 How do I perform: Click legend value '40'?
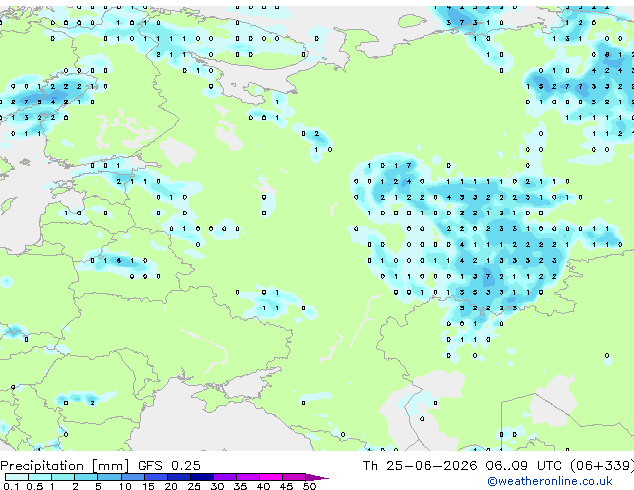[x=263, y=486]
